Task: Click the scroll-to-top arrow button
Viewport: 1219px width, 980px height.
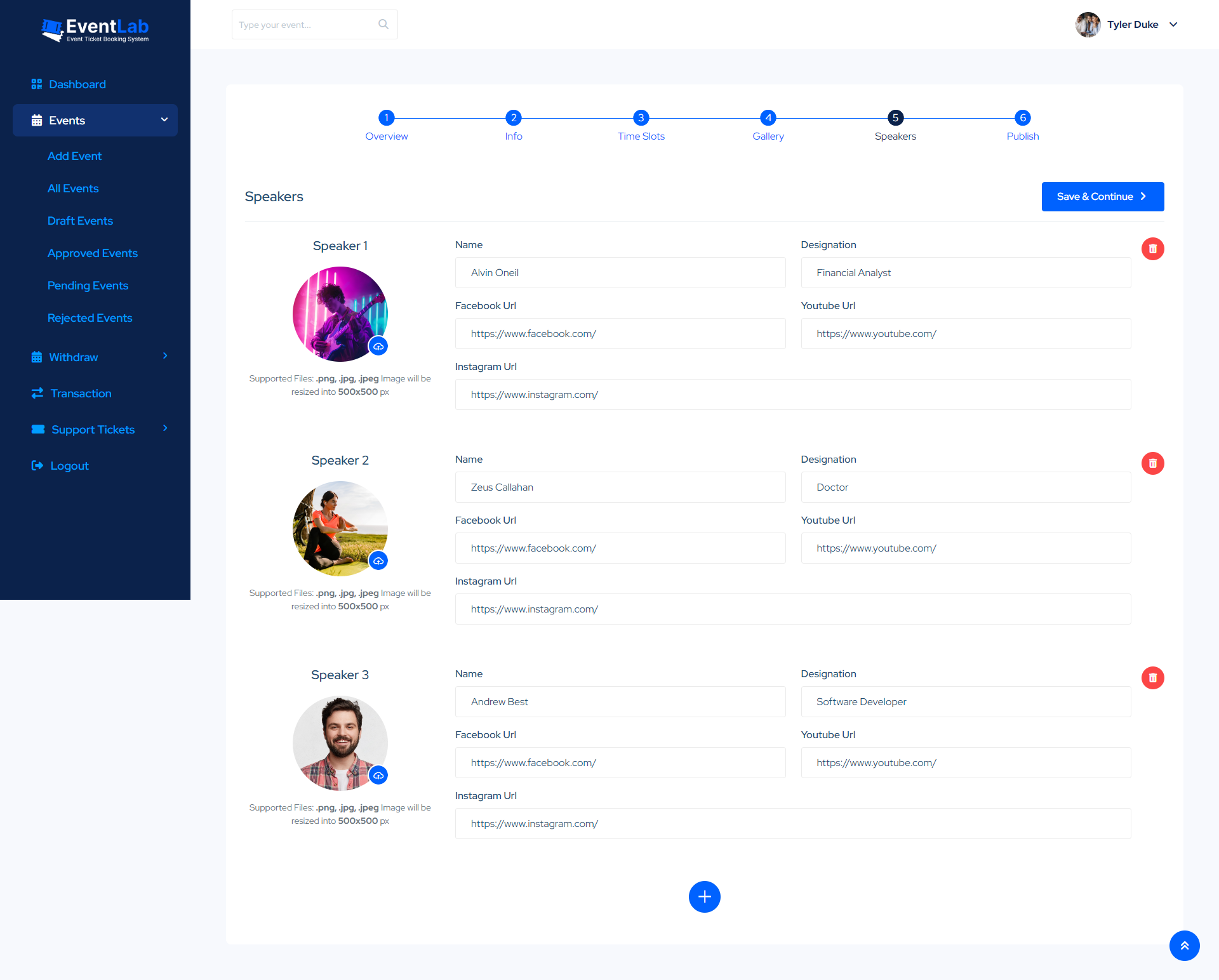Action: click(x=1184, y=946)
